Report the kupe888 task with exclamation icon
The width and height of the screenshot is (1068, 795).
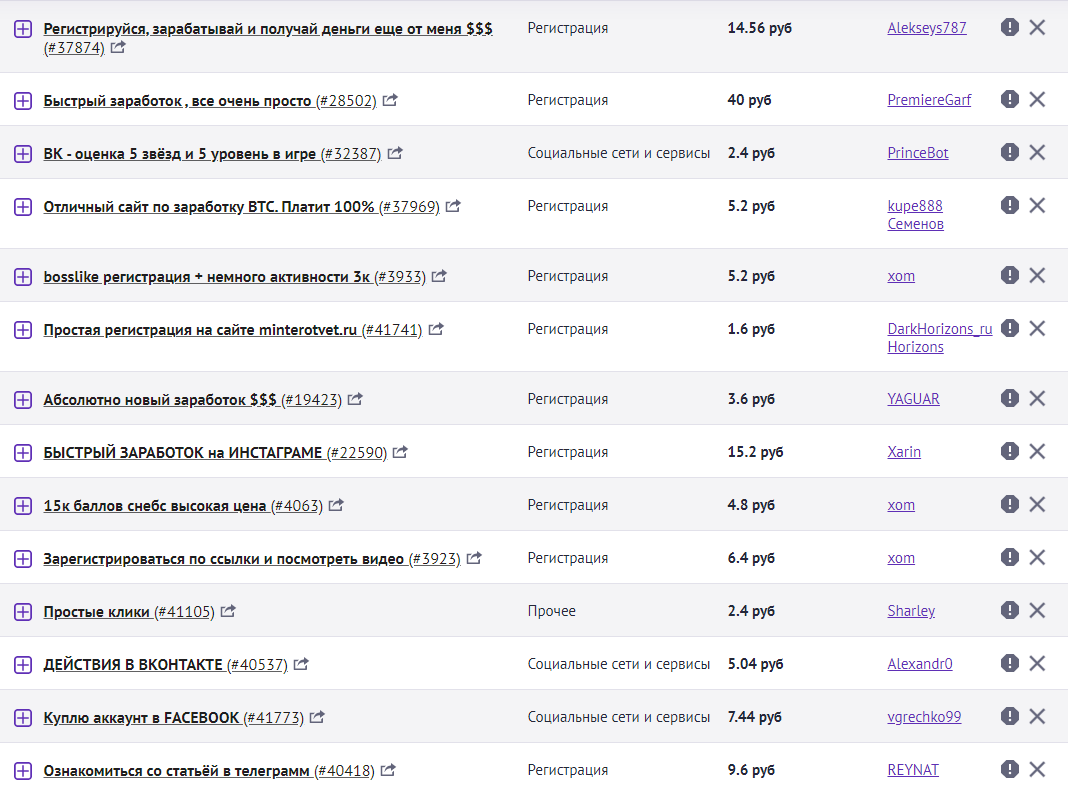click(x=1009, y=205)
